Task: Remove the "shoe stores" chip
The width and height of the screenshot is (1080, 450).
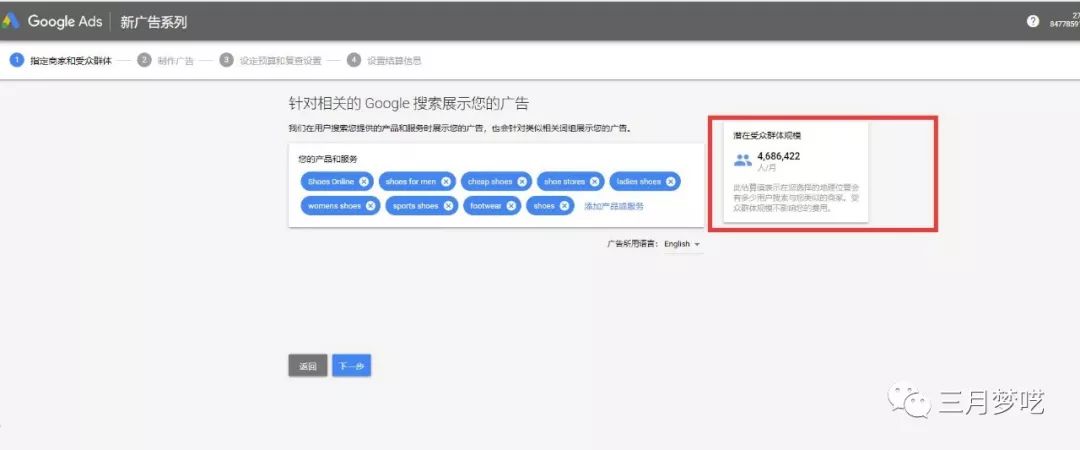Action: click(x=594, y=182)
